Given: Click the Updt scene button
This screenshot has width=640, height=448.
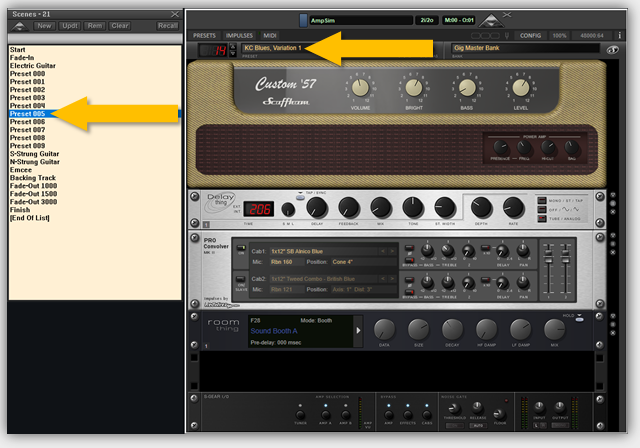Looking at the screenshot, I should click(70, 25).
